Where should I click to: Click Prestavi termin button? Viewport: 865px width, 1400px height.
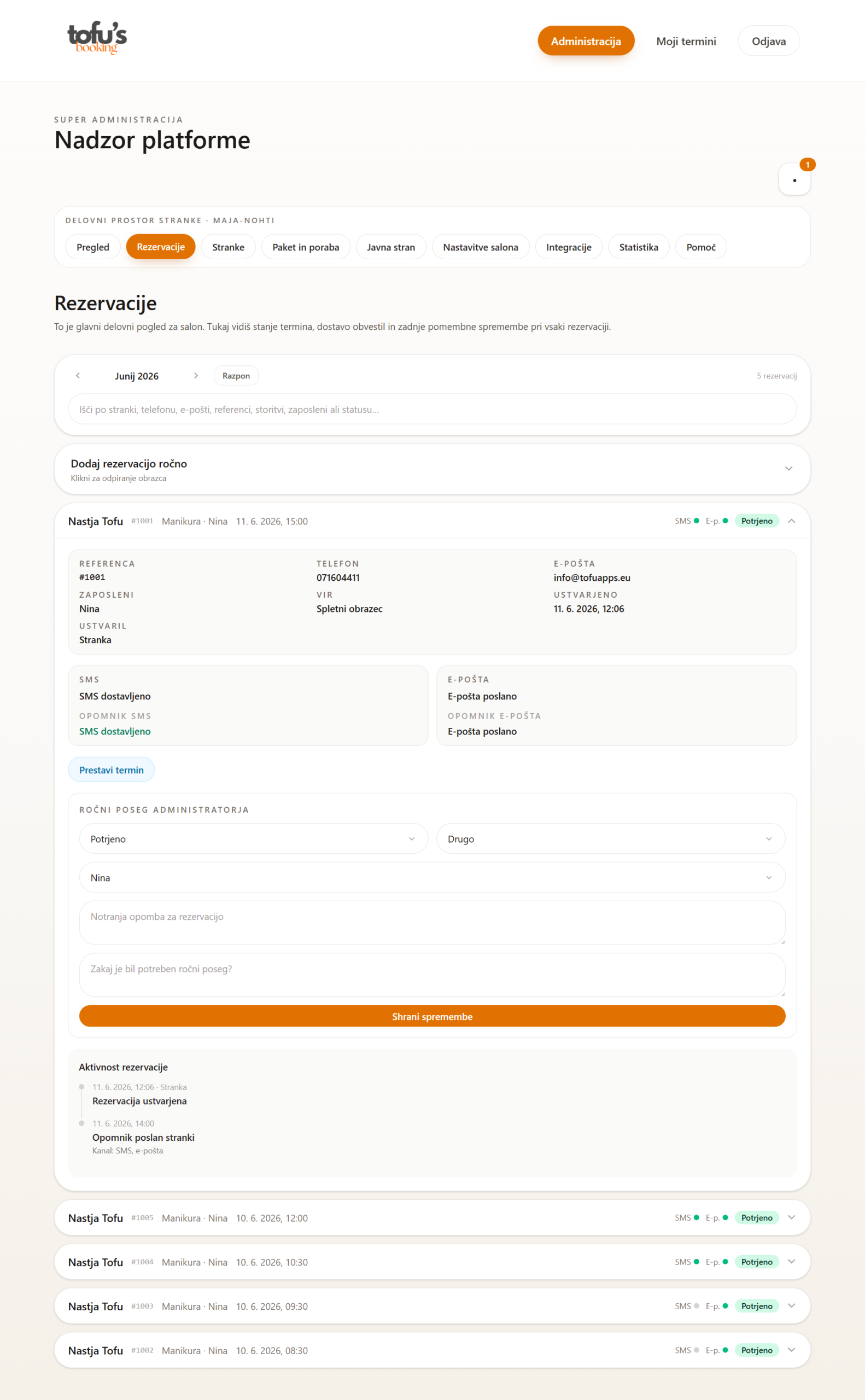[x=112, y=769]
